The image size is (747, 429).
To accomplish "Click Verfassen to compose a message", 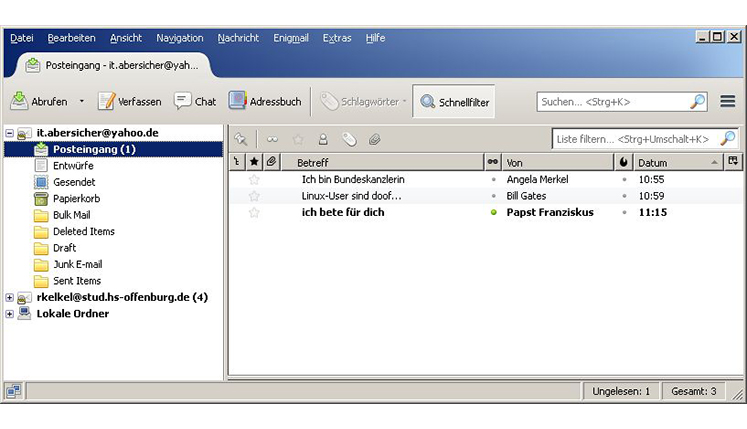I will pos(129,101).
